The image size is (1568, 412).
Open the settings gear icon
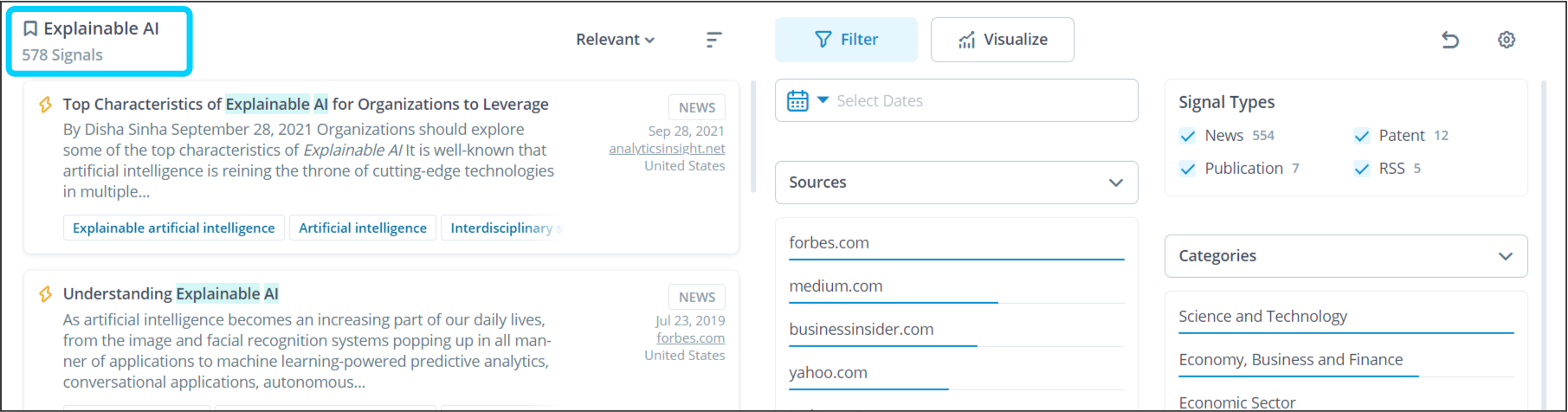click(x=1507, y=40)
